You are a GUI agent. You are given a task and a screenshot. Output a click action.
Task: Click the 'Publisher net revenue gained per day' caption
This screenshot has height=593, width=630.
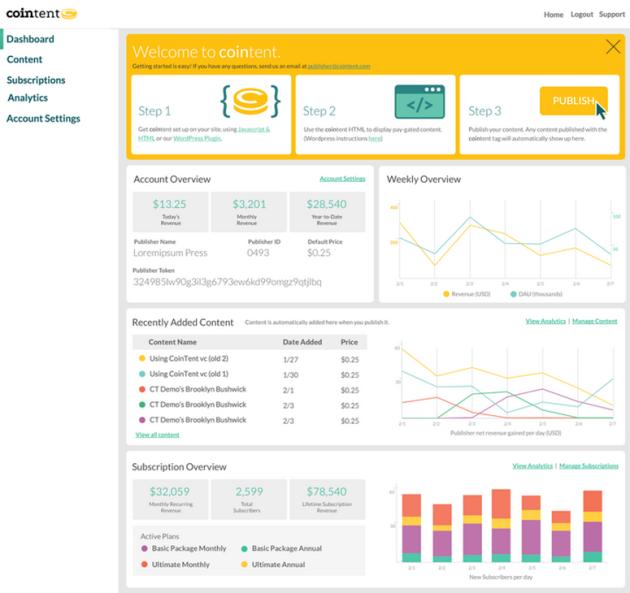click(505, 433)
